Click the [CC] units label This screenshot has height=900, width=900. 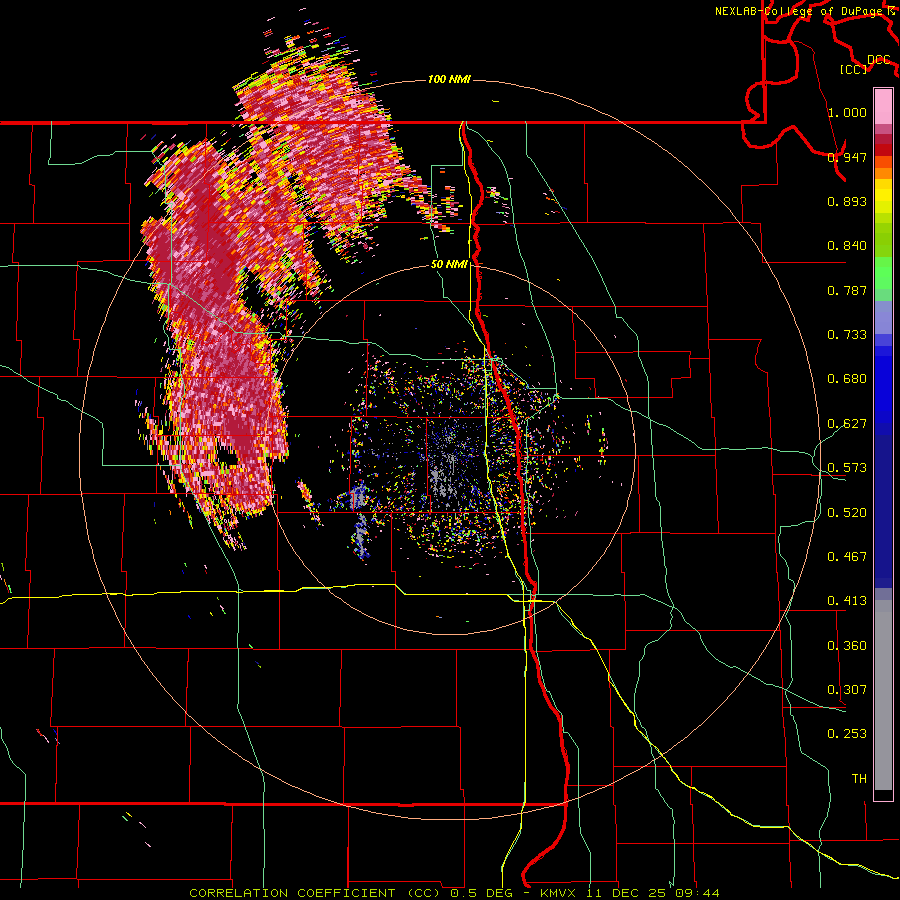(853, 69)
